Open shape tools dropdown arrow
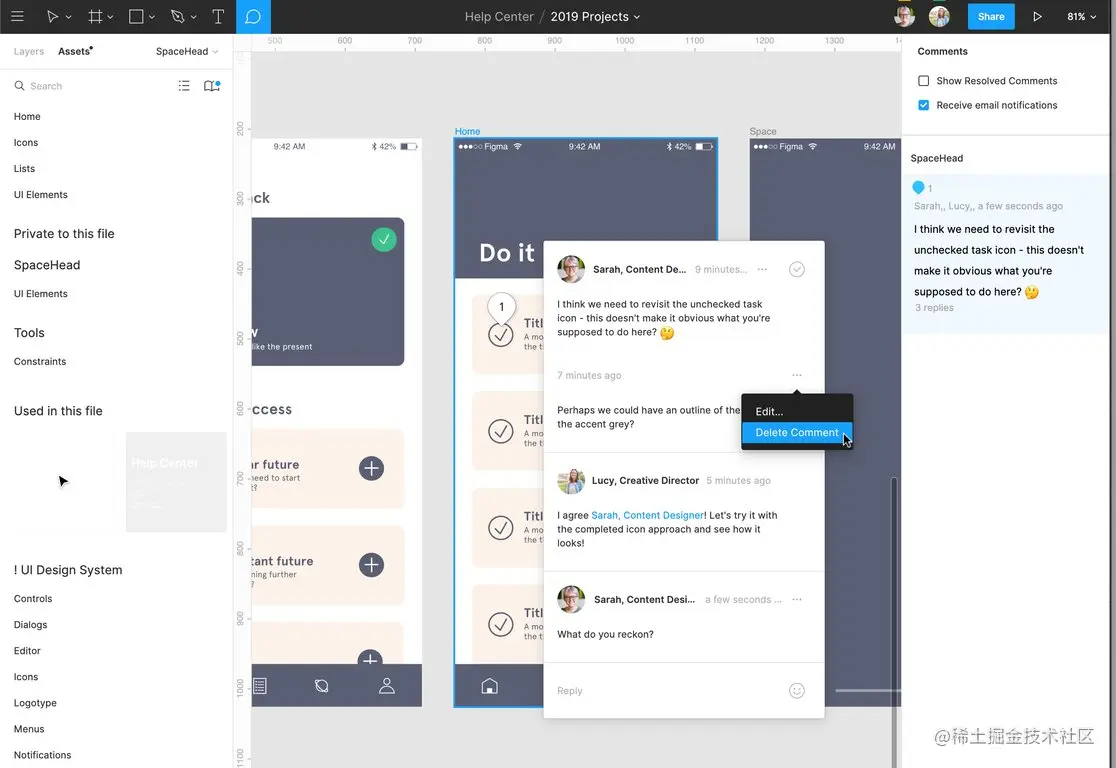The width and height of the screenshot is (1116, 768). pos(152,17)
